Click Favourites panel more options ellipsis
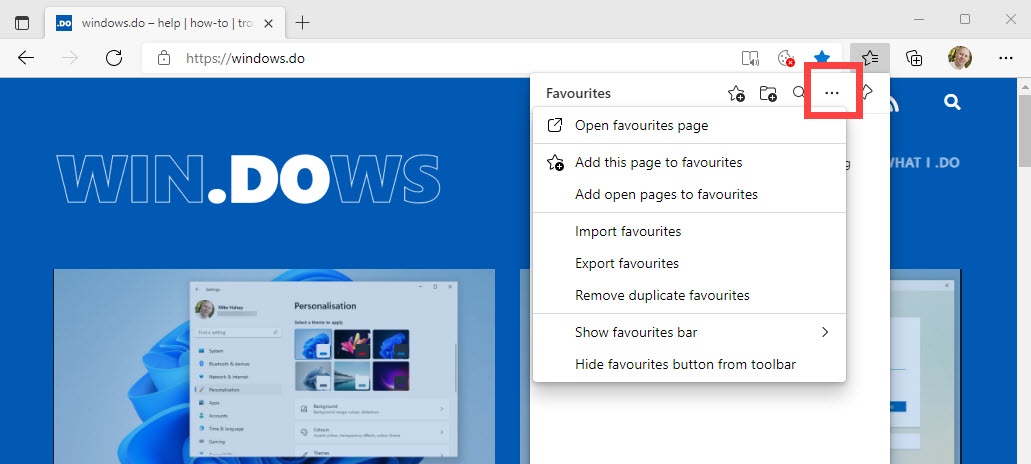This screenshot has height=464, width=1031. 832,93
